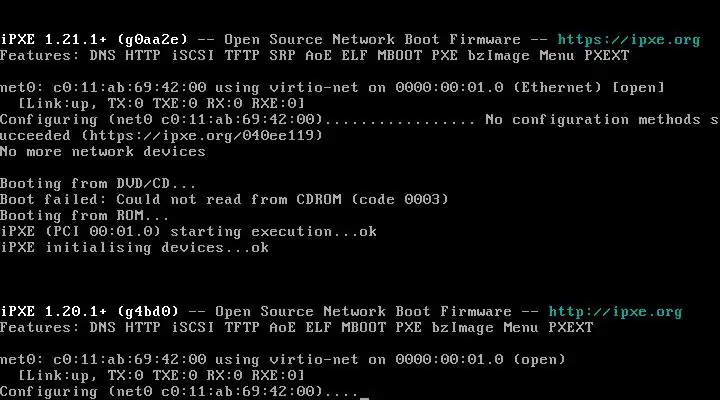Click the lower "[Link:up, TX:0" status line
The width and height of the screenshot is (720, 400).
pos(80,375)
